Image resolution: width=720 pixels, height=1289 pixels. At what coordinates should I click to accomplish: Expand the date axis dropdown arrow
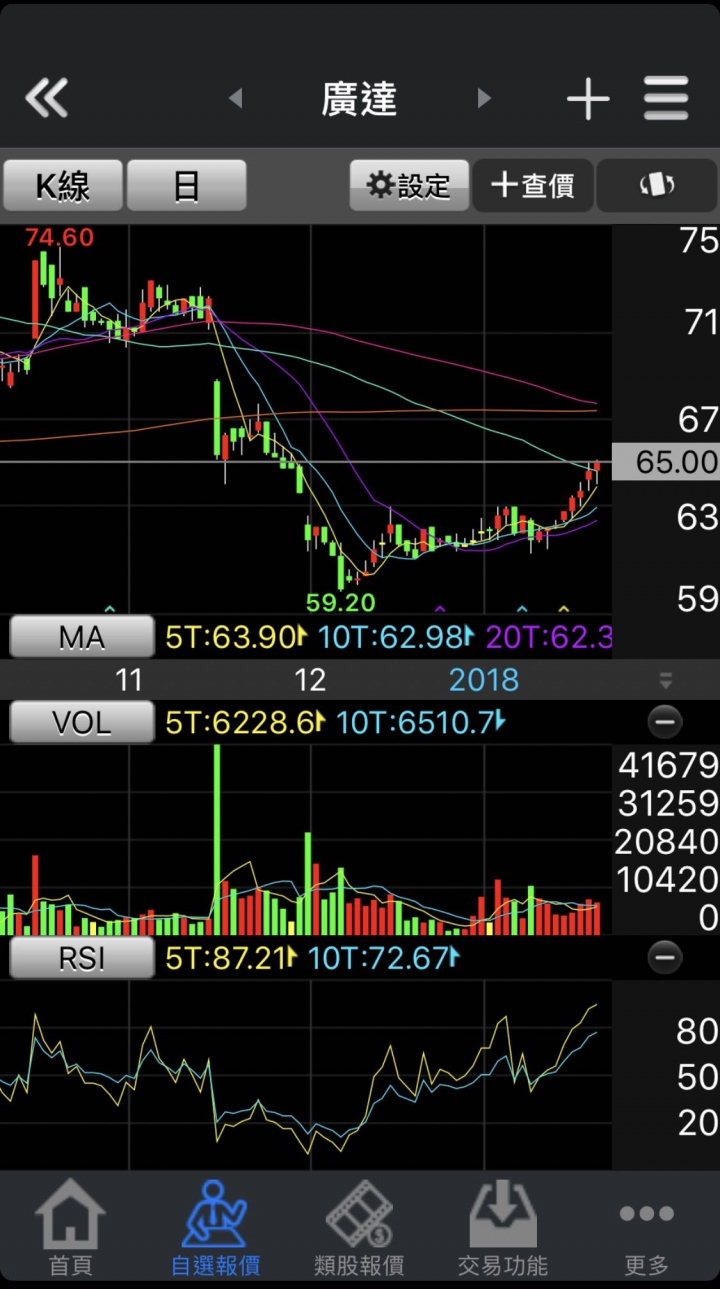(666, 681)
